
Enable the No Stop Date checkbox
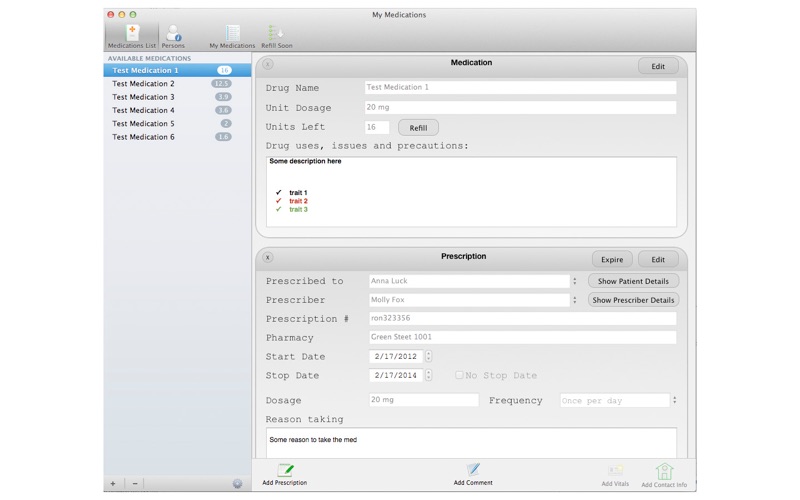pos(459,375)
